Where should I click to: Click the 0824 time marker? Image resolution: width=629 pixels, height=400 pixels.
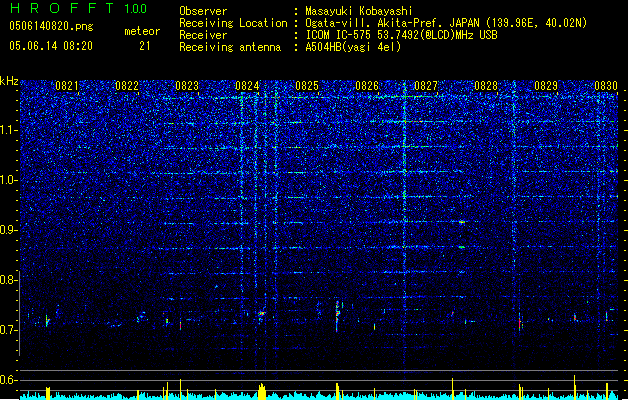[x=247, y=86]
